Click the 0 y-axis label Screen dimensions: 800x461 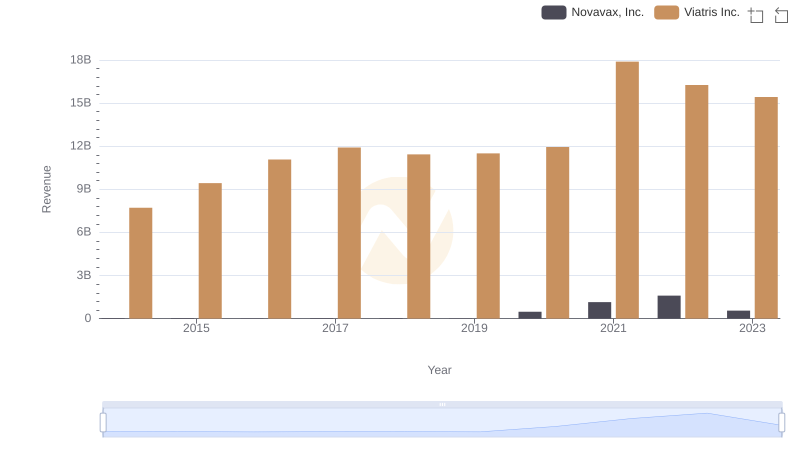tap(88, 318)
